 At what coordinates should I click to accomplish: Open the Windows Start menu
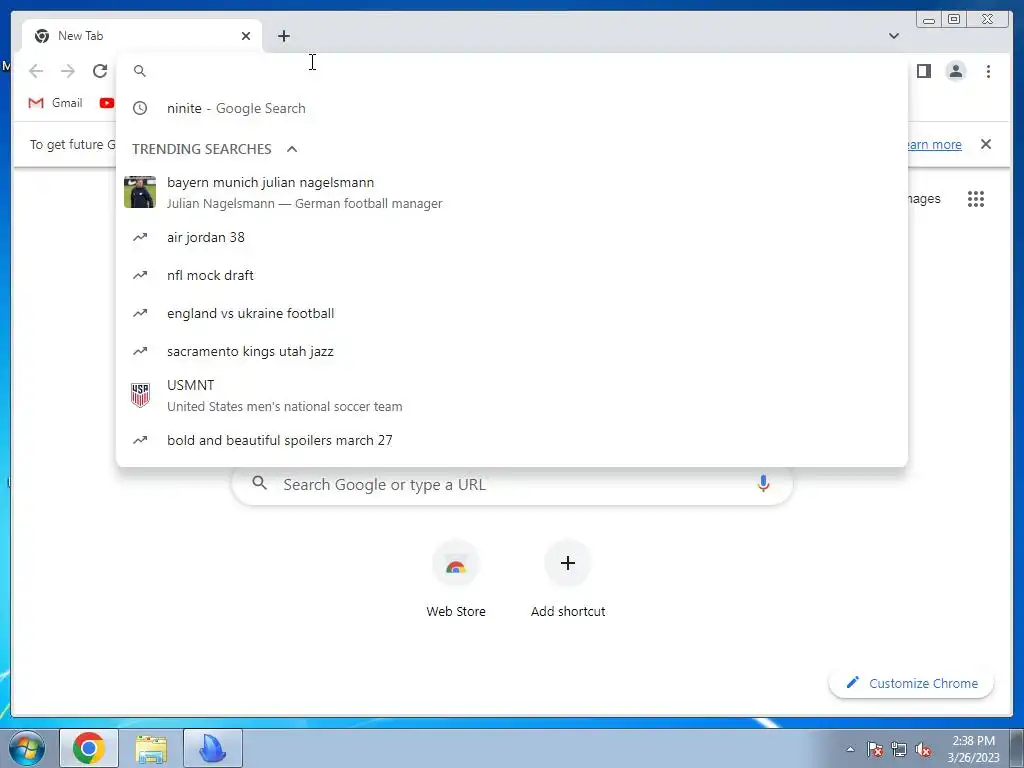[26, 748]
